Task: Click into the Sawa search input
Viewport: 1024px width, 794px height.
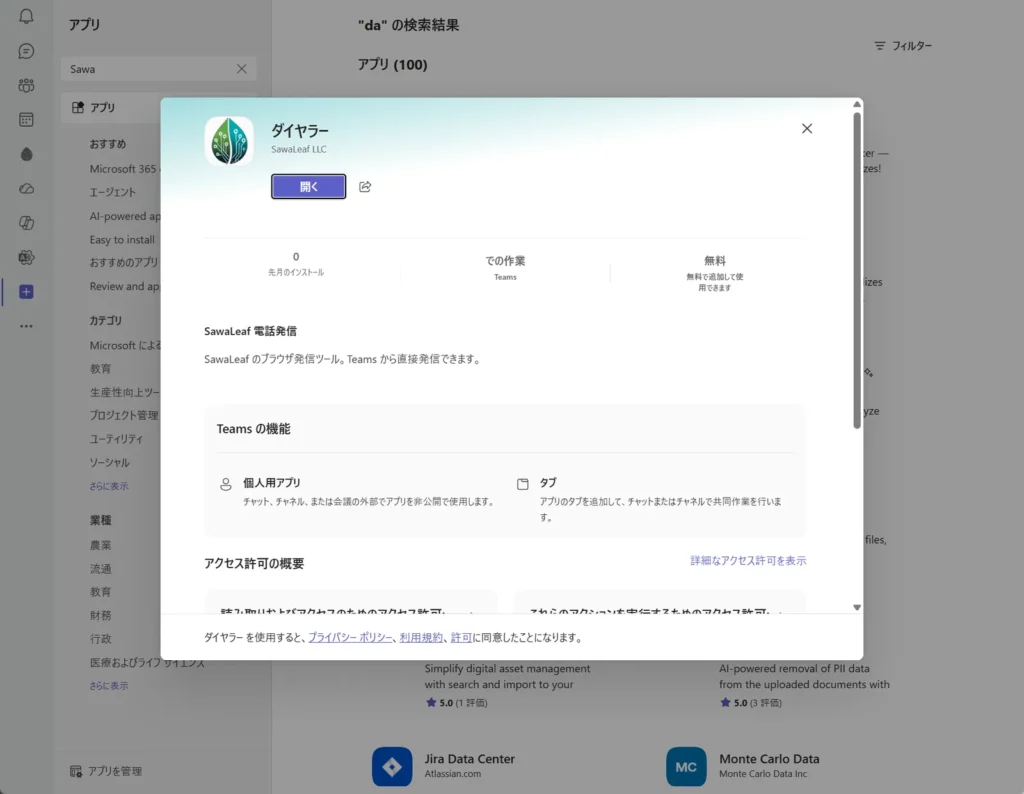Action: pyautogui.click(x=150, y=69)
